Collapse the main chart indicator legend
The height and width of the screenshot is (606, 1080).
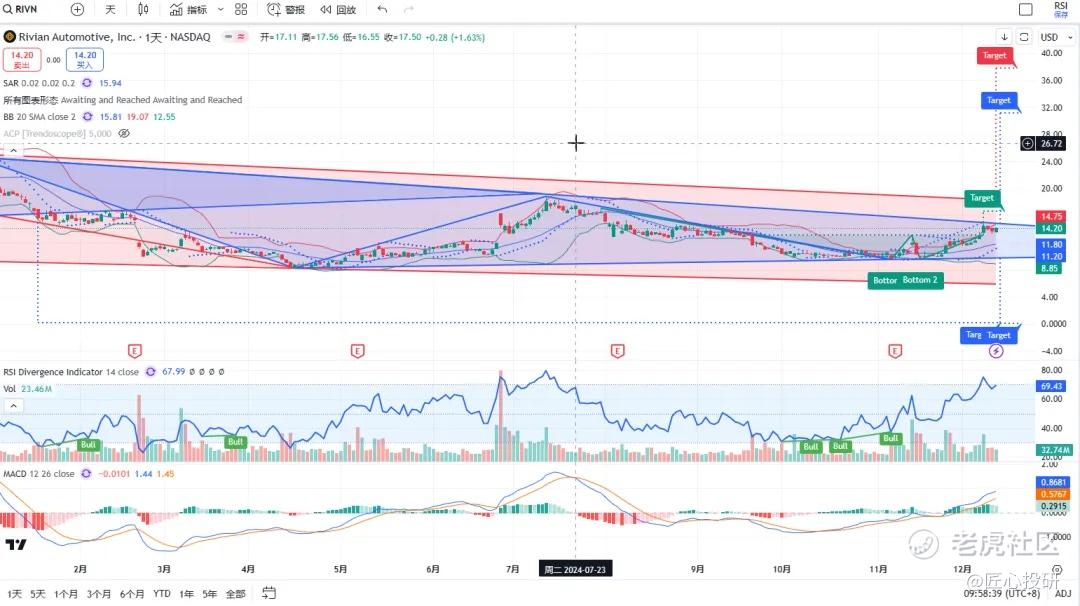pos(13,151)
